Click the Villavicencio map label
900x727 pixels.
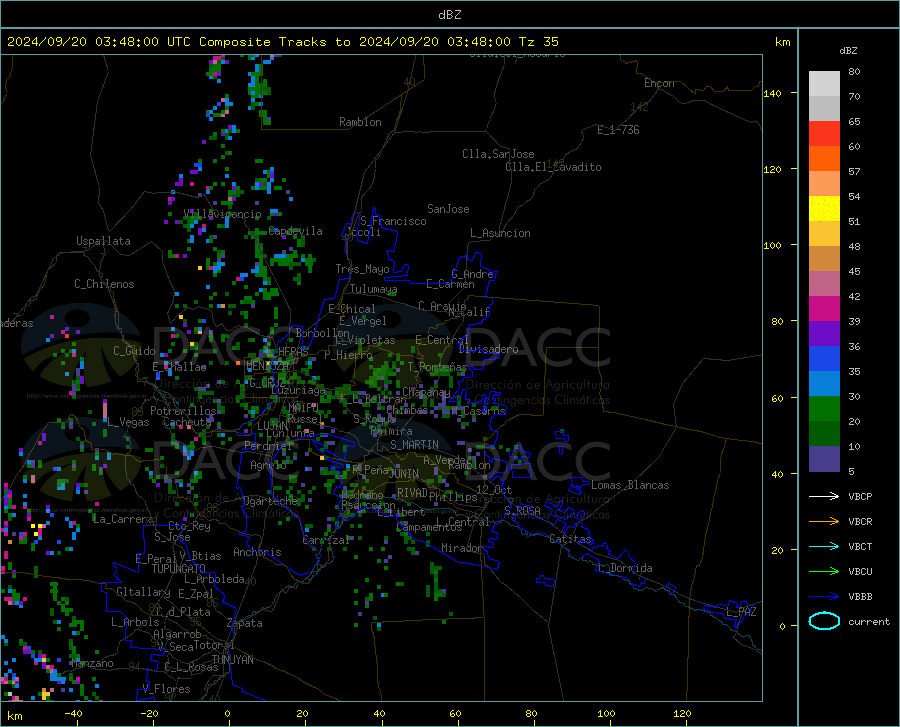click(x=223, y=214)
